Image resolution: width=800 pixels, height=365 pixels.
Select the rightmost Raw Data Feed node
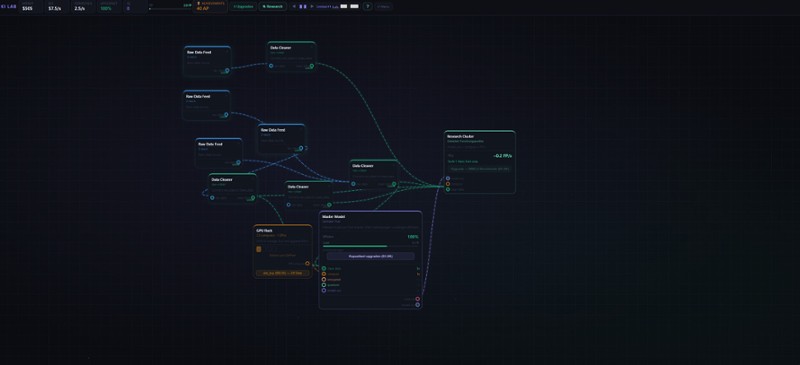(282, 138)
